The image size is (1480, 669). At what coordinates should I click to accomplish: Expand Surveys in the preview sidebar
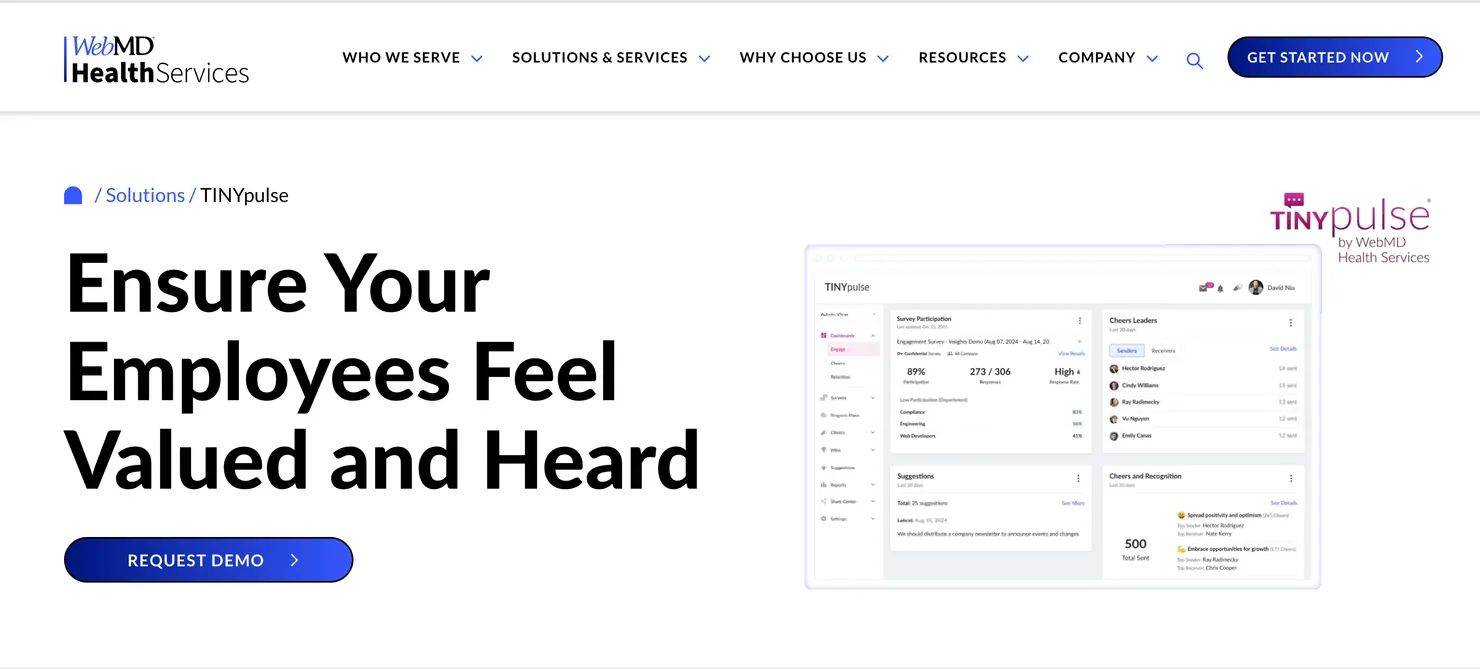click(873, 398)
